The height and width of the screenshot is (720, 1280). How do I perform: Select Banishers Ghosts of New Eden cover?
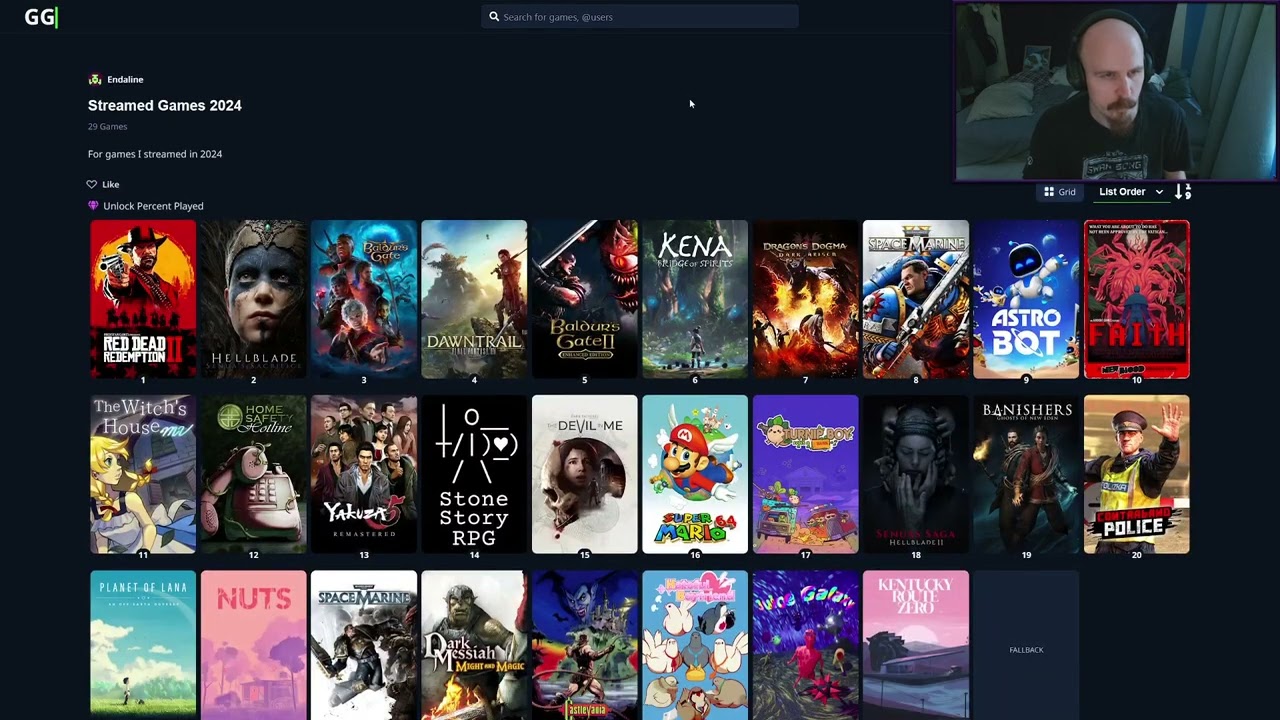pyautogui.click(x=1026, y=474)
